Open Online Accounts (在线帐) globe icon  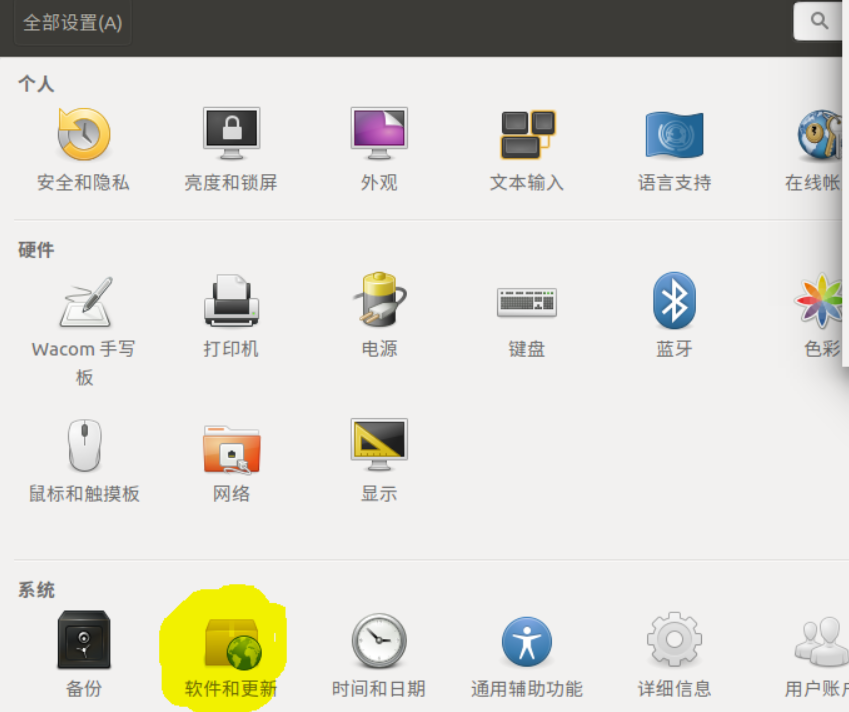coord(819,134)
